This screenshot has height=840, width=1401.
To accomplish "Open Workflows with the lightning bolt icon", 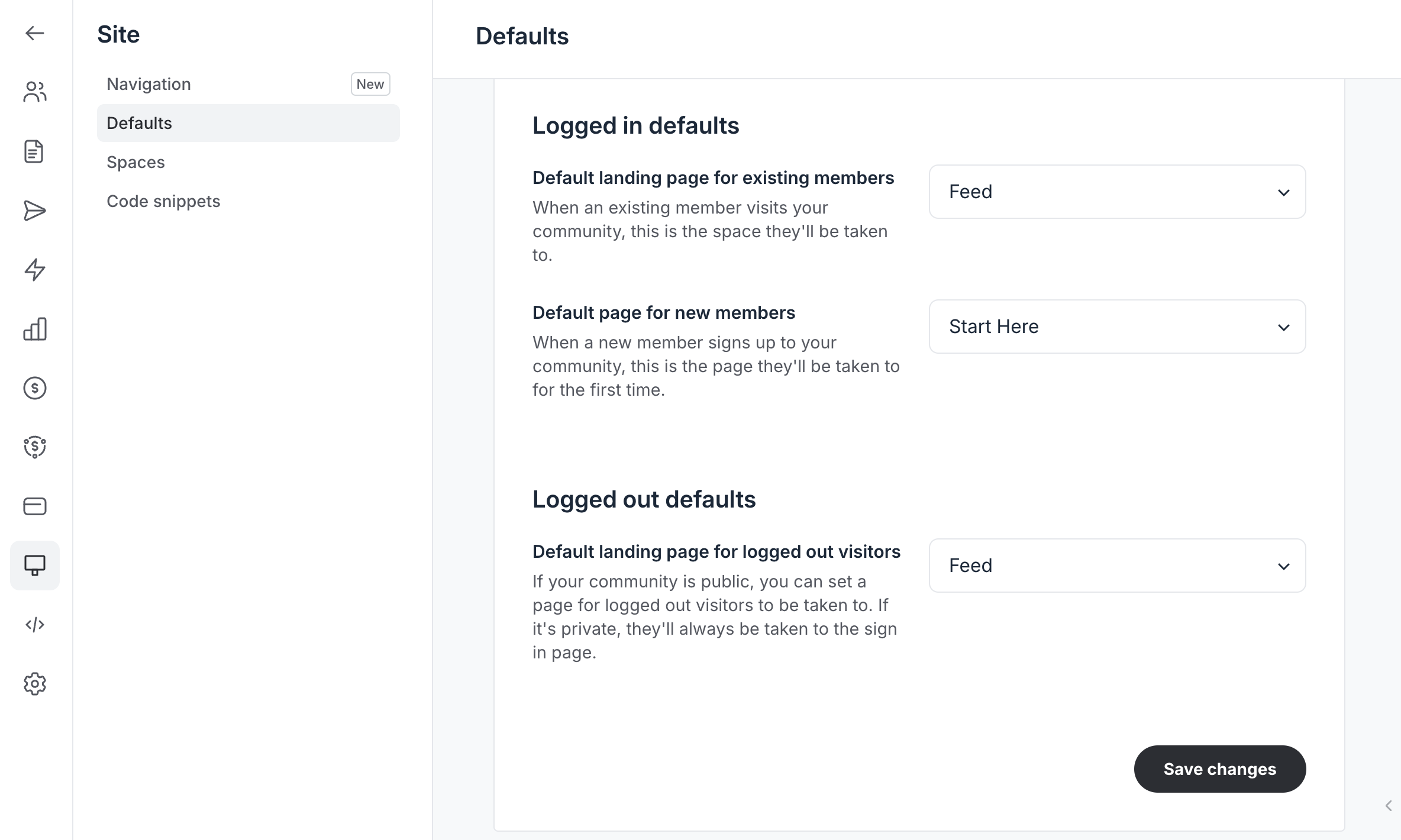I will (x=34, y=270).
